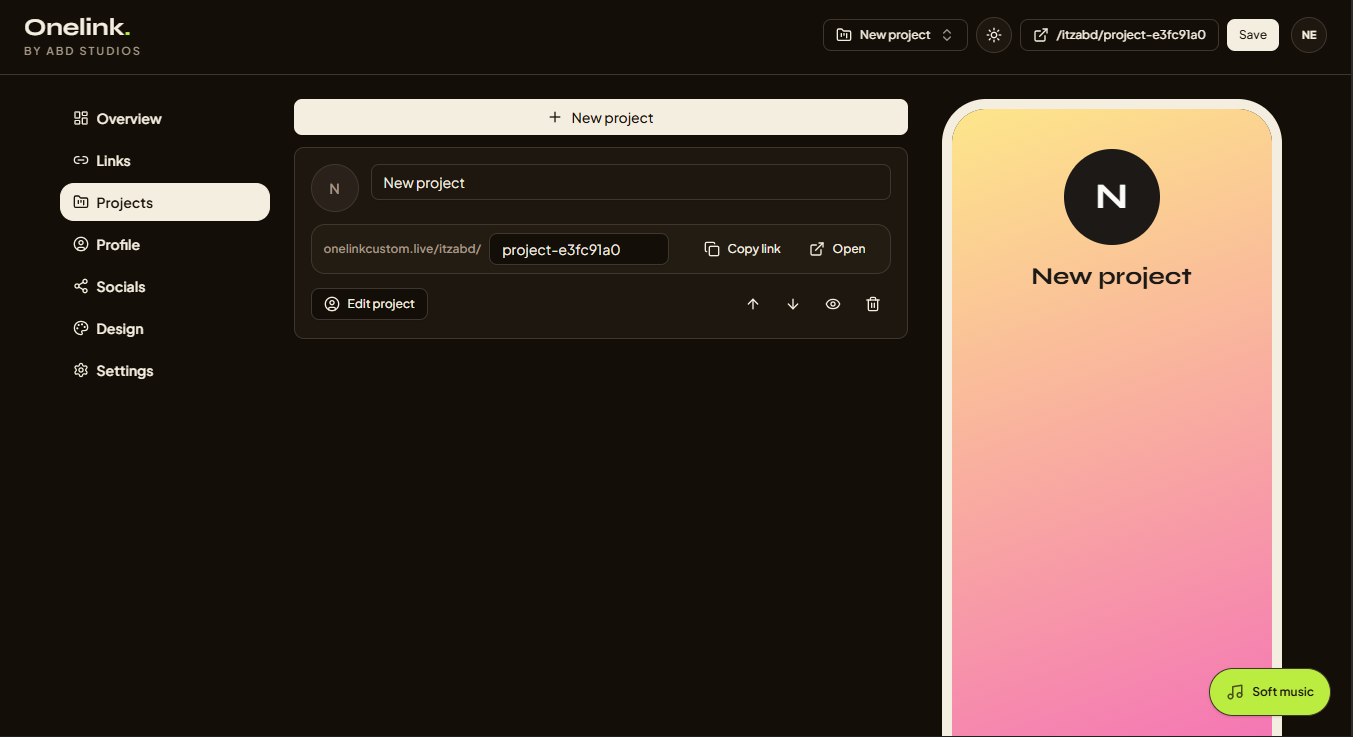This screenshot has height=737, width=1353.
Task: Delete the project using the trash icon
Action: pyautogui.click(x=873, y=304)
